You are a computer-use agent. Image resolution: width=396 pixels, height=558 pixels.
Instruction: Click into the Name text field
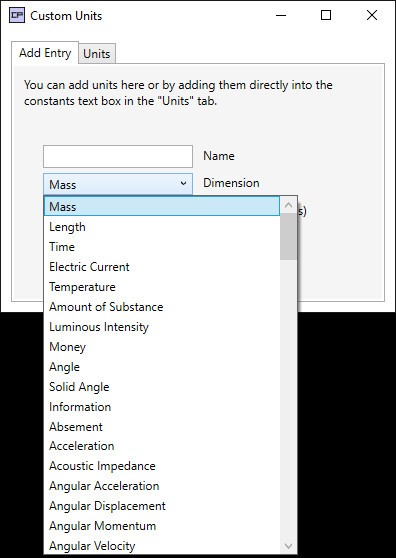click(x=118, y=156)
